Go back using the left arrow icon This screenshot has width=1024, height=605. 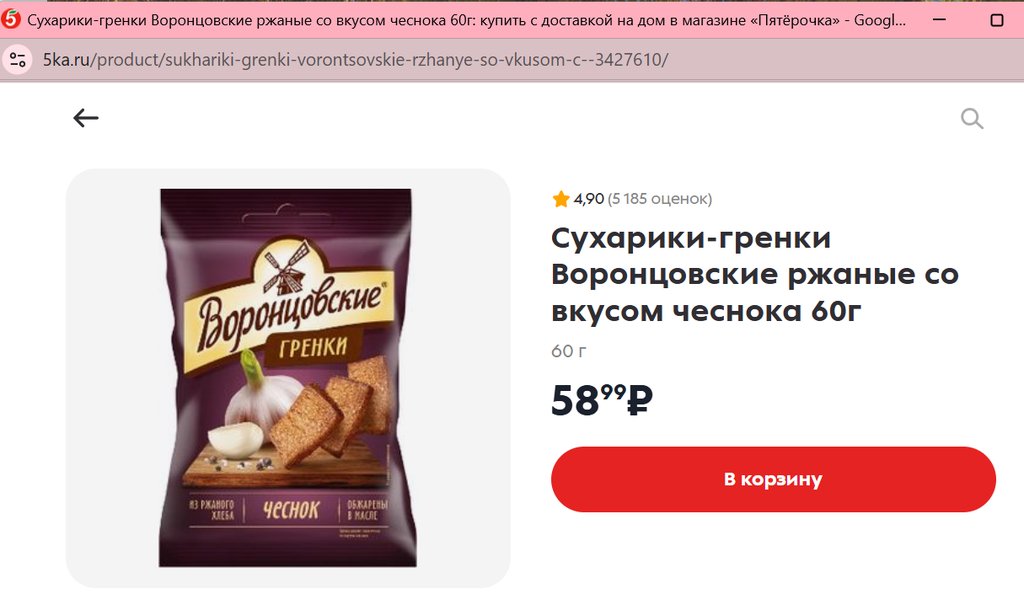86,118
